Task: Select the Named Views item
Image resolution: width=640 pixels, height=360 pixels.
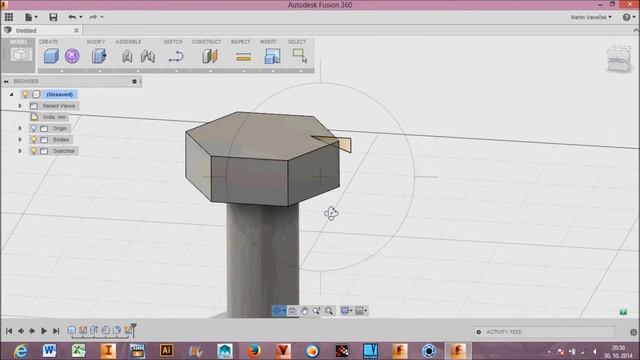Action: pyautogui.click(x=59, y=106)
